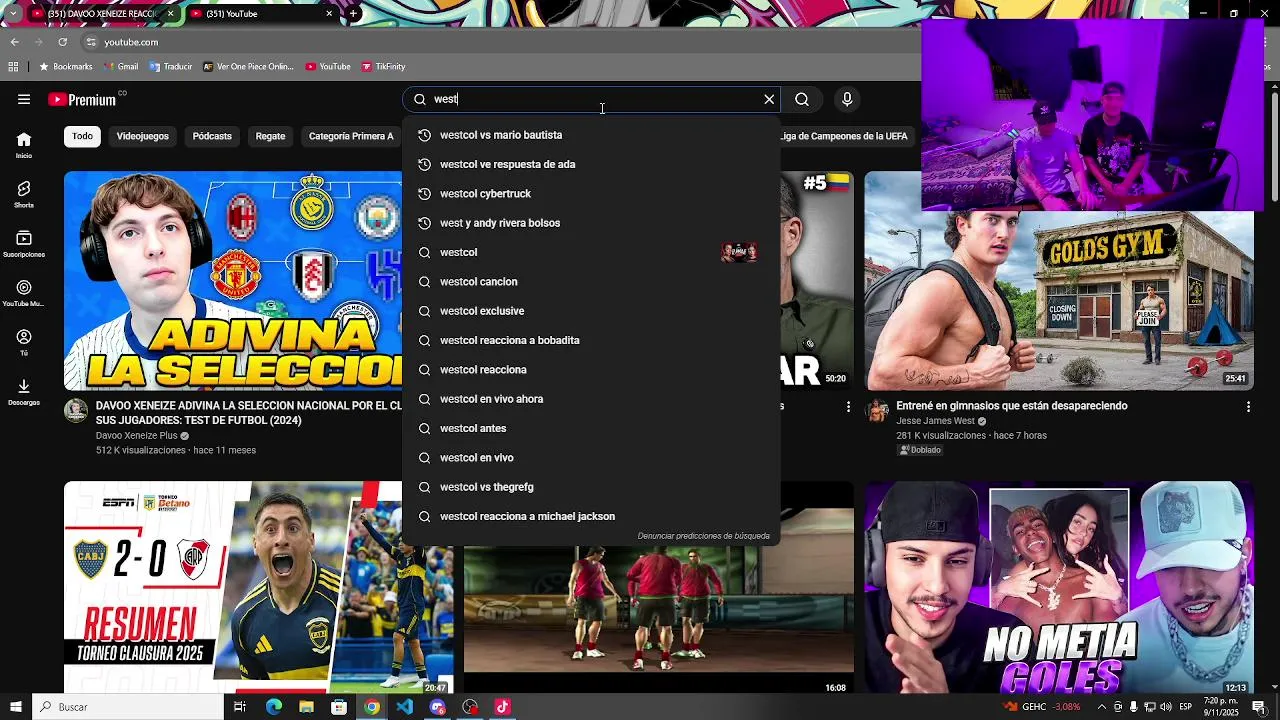Choose suggestion westcol cybertruck
This screenshot has width=1280, height=720.
tap(591, 194)
